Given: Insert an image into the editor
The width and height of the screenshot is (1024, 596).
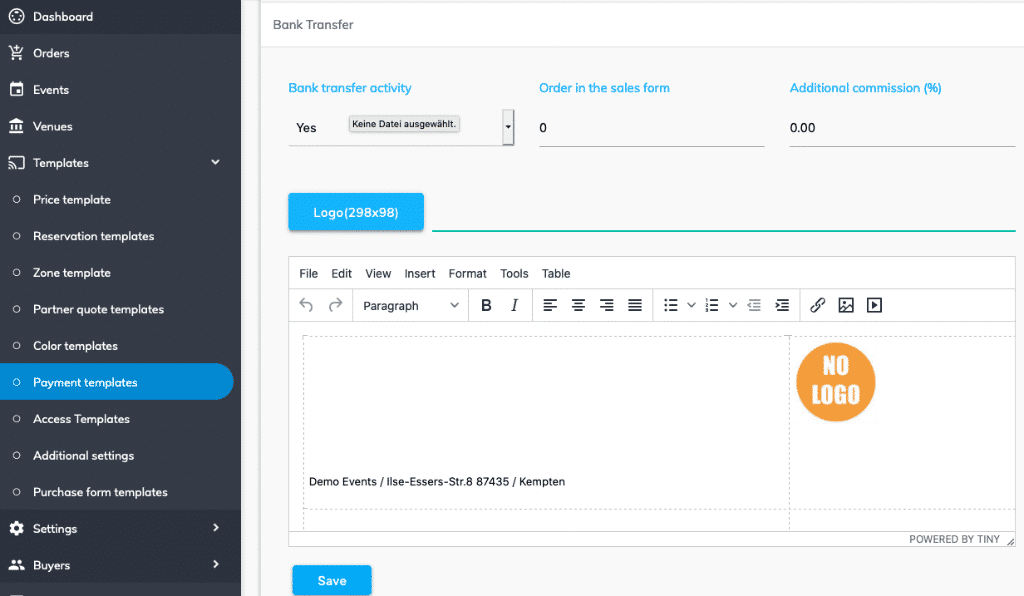Looking at the screenshot, I should [846, 305].
